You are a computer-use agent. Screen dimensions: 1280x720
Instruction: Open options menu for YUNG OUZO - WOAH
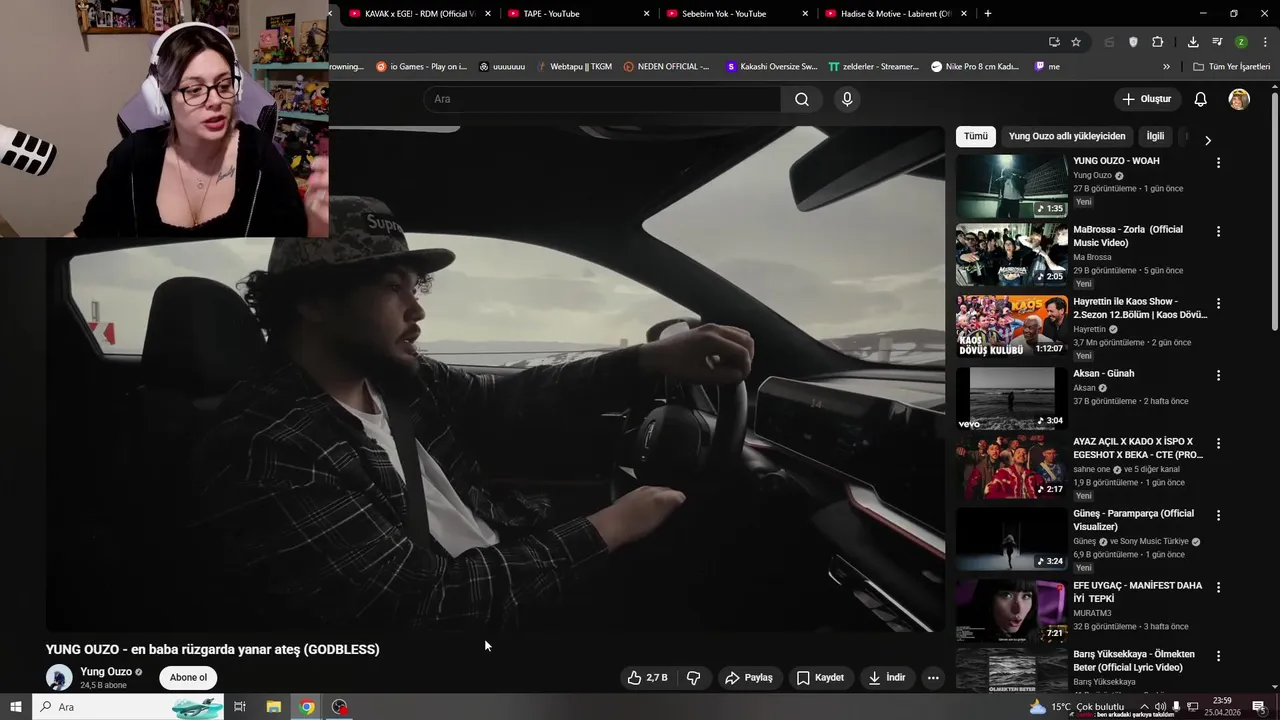1218,163
